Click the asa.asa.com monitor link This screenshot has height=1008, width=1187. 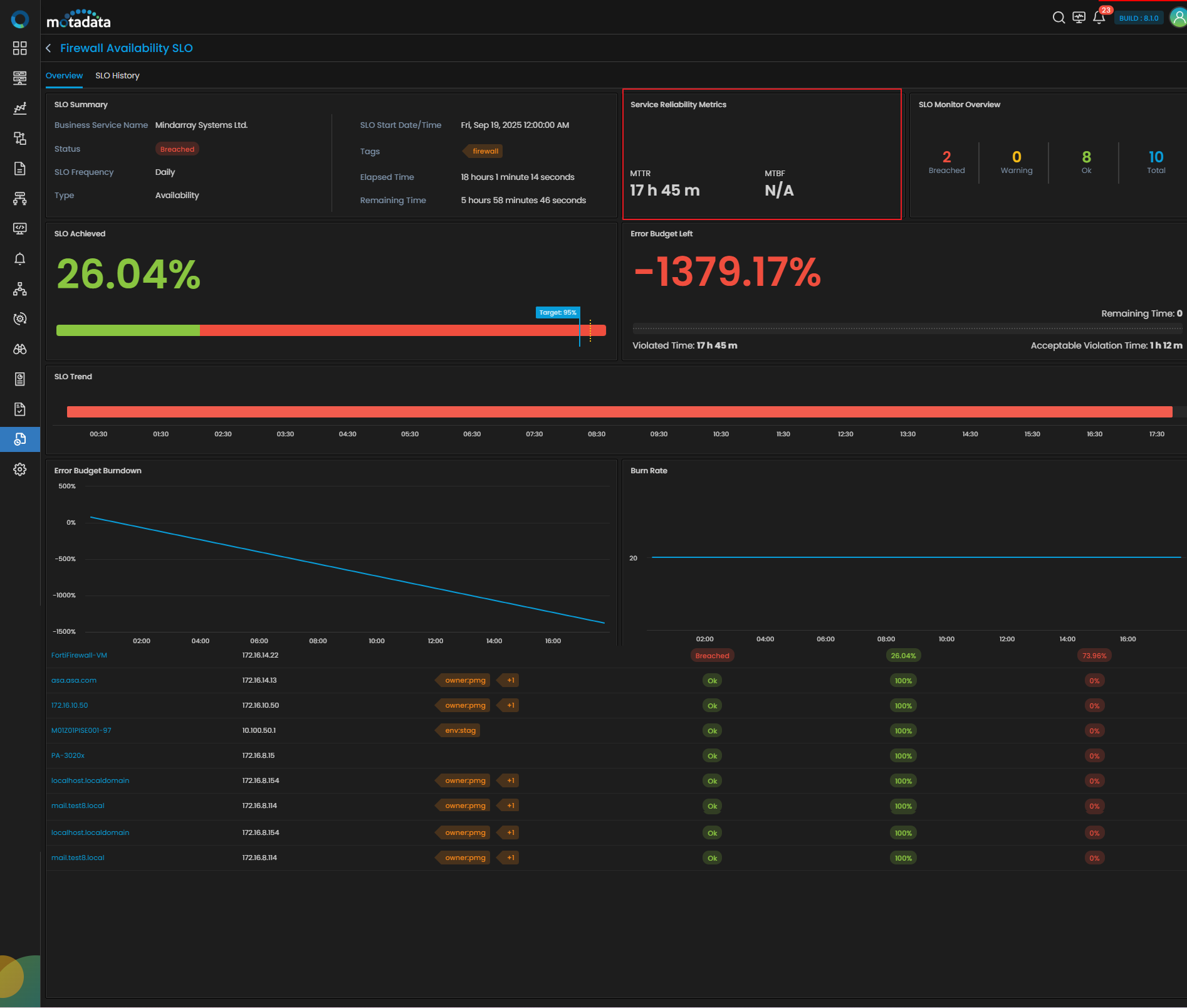point(74,680)
